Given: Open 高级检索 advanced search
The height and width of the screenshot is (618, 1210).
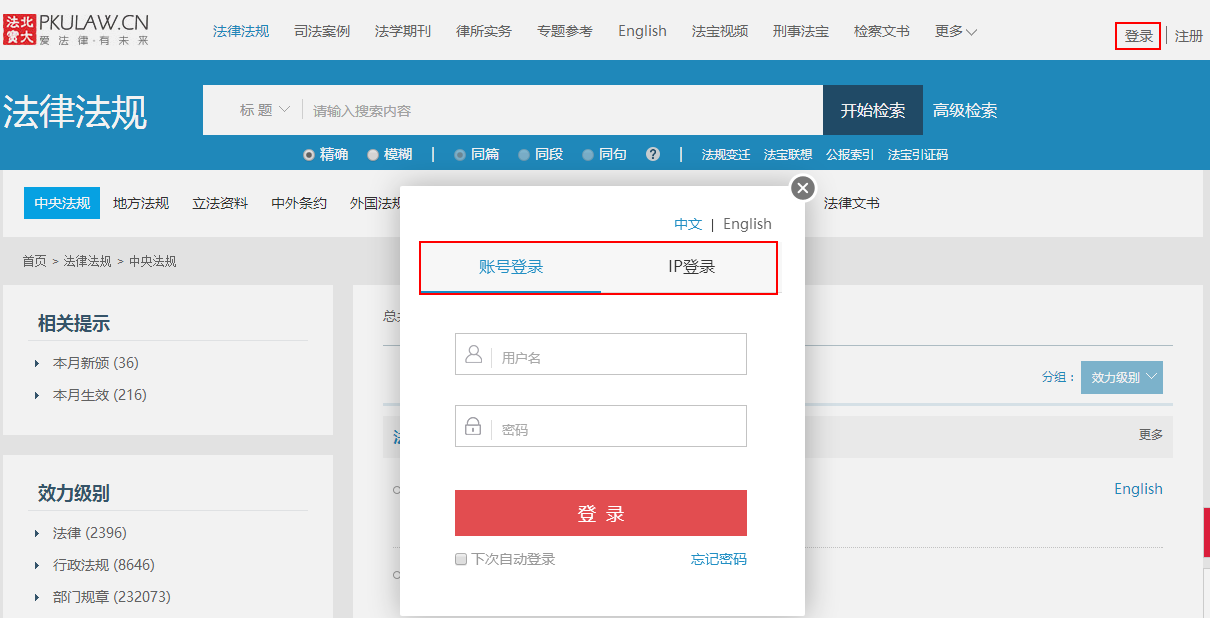Looking at the screenshot, I should click(965, 110).
